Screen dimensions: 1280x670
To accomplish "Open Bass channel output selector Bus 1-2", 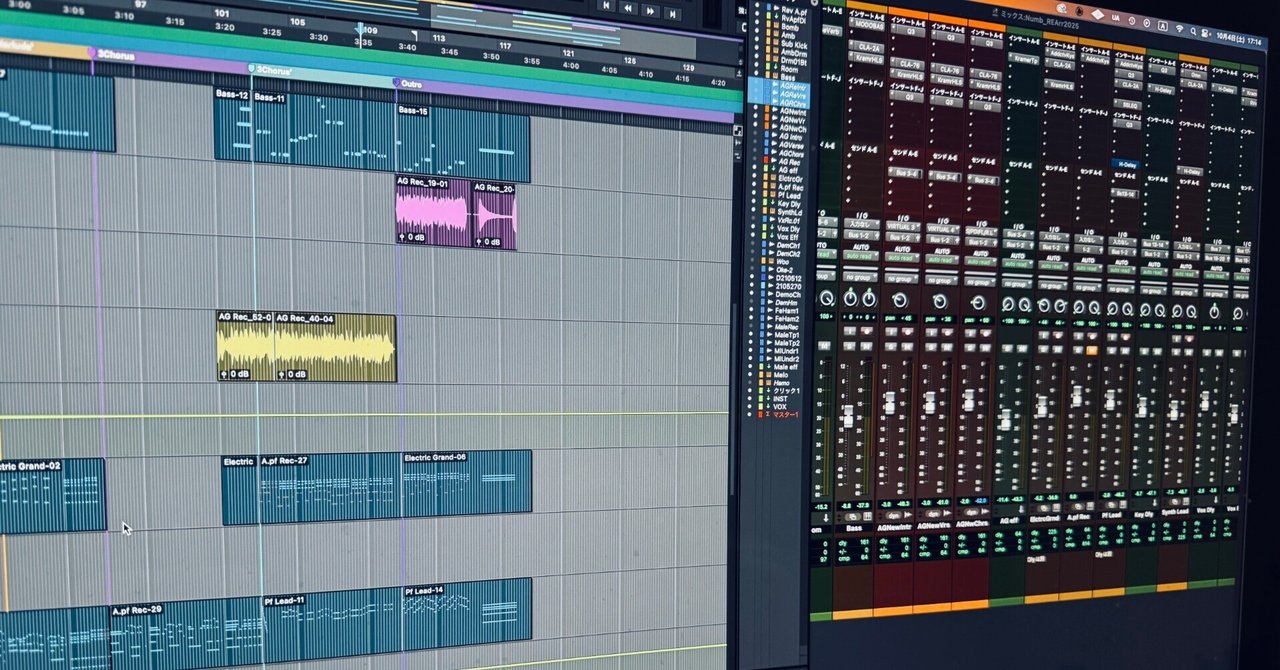I will [x=861, y=235].
